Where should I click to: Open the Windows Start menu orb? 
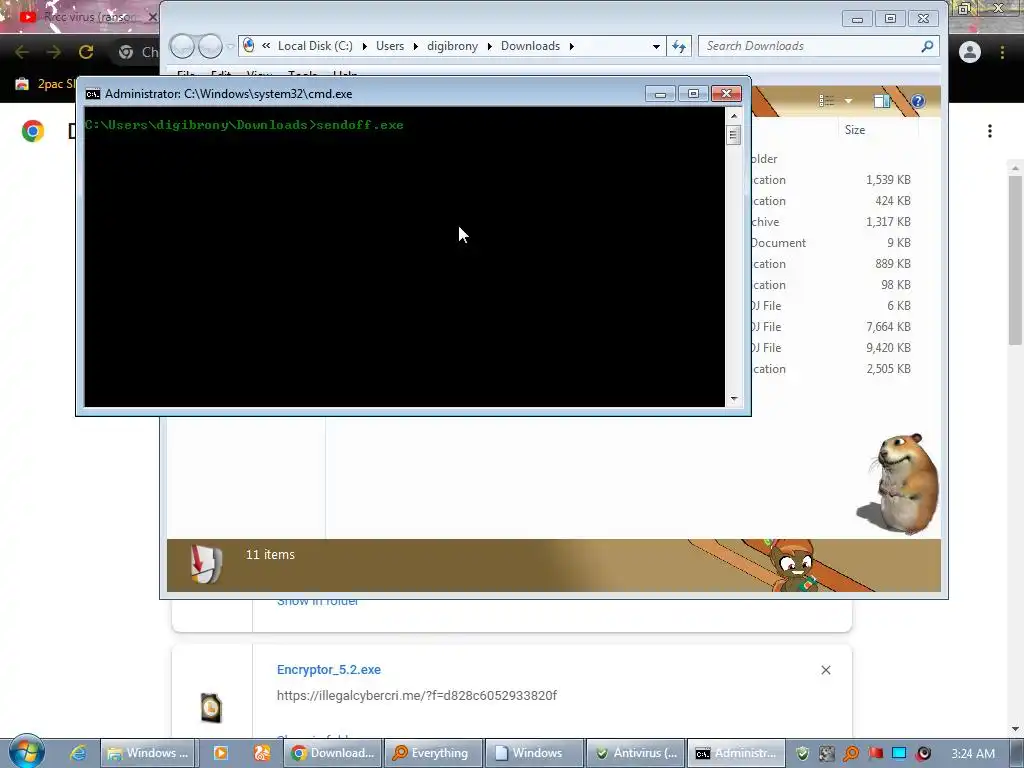26,751
